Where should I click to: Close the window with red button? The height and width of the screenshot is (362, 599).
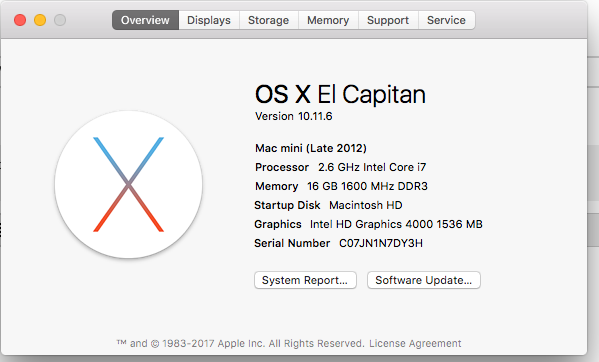[20, 20]
